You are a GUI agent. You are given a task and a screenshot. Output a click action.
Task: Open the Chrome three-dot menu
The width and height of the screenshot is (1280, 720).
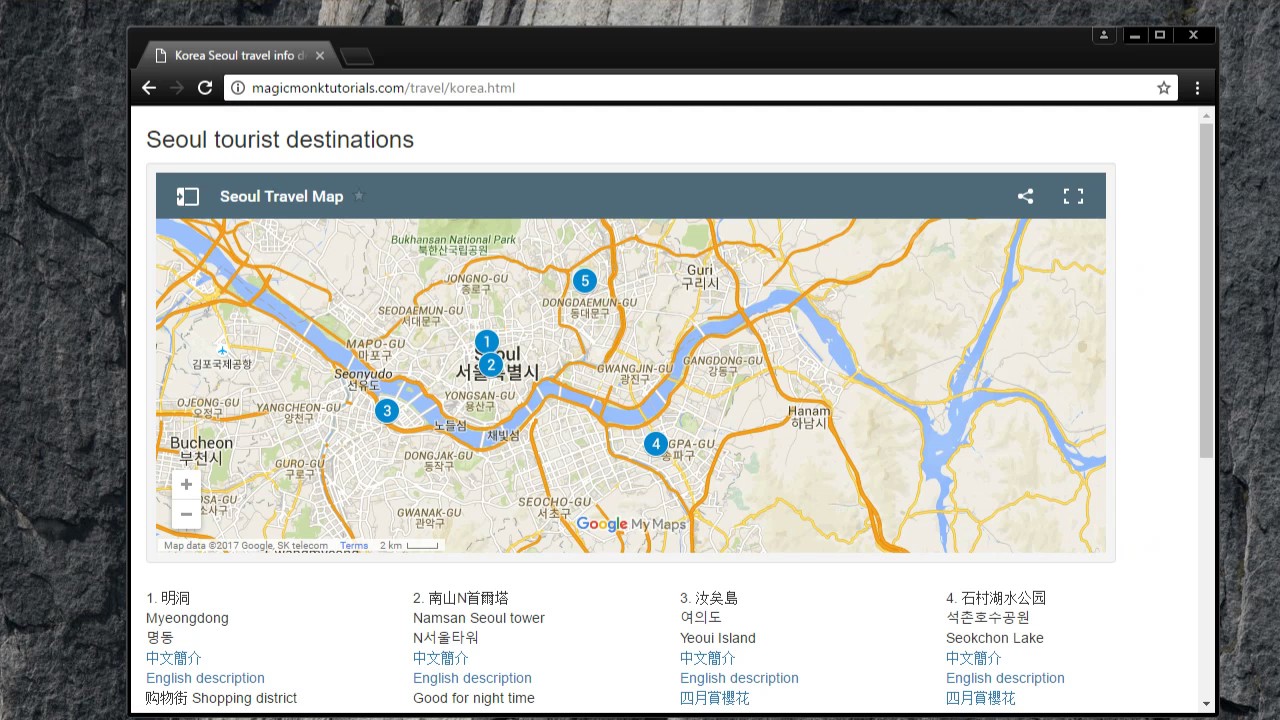[x=1197, y=88]
